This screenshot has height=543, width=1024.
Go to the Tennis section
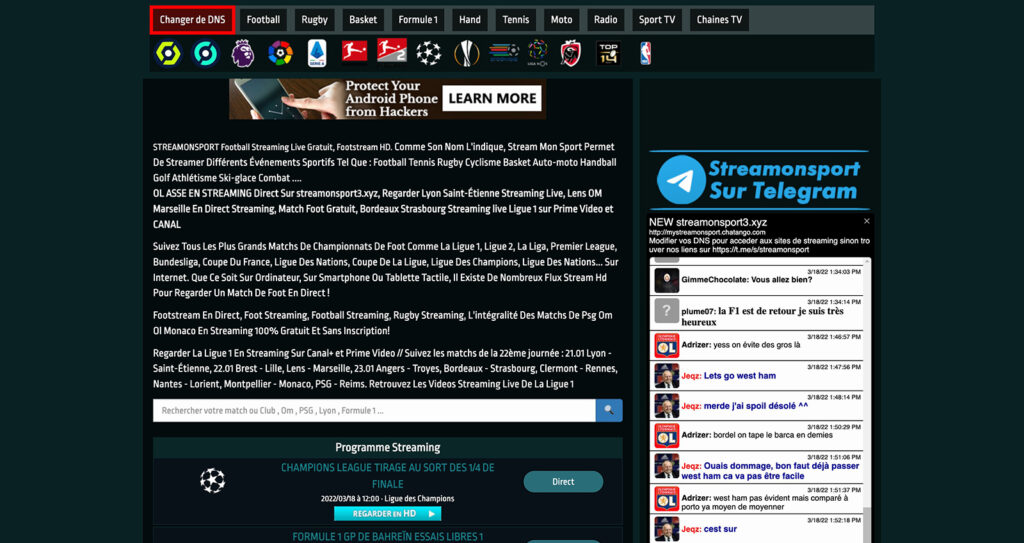point(515,20)
